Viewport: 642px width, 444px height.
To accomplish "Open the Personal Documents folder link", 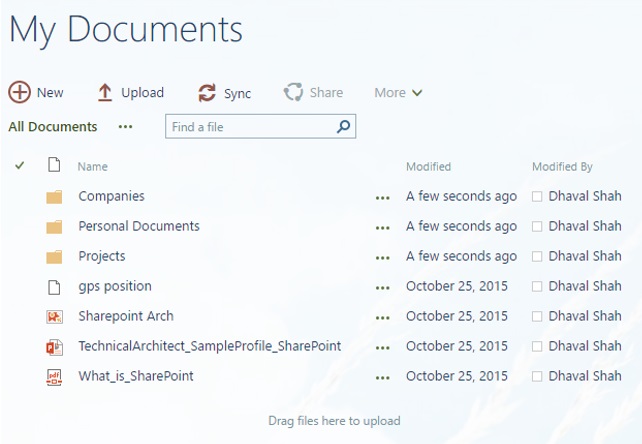I will pyautogui.click(x=139, y=226).
